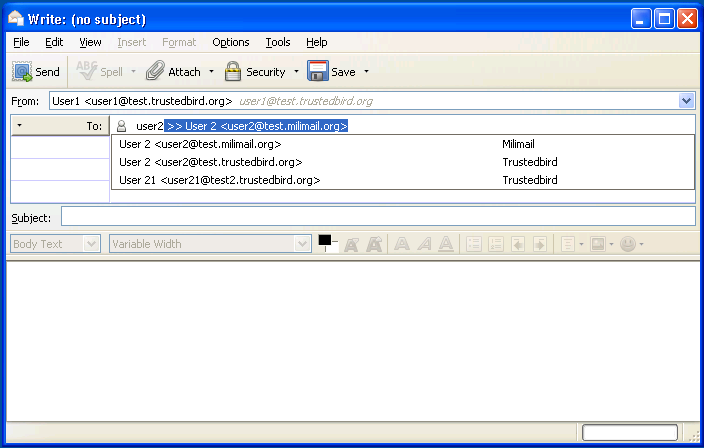
Task: Open the insert smiley dropdown
Action: coord(632,244)
